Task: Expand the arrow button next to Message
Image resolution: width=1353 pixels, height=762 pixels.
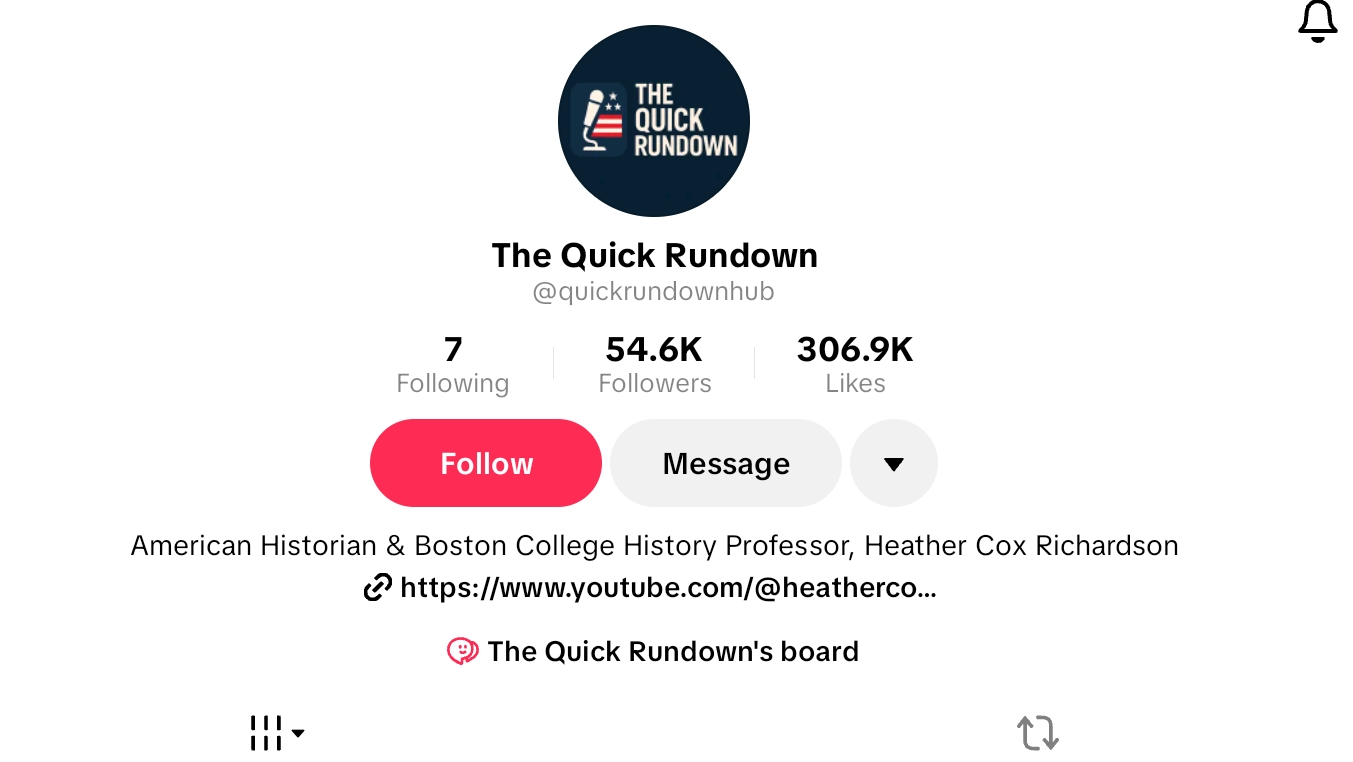Action: [x=894, y=463]
